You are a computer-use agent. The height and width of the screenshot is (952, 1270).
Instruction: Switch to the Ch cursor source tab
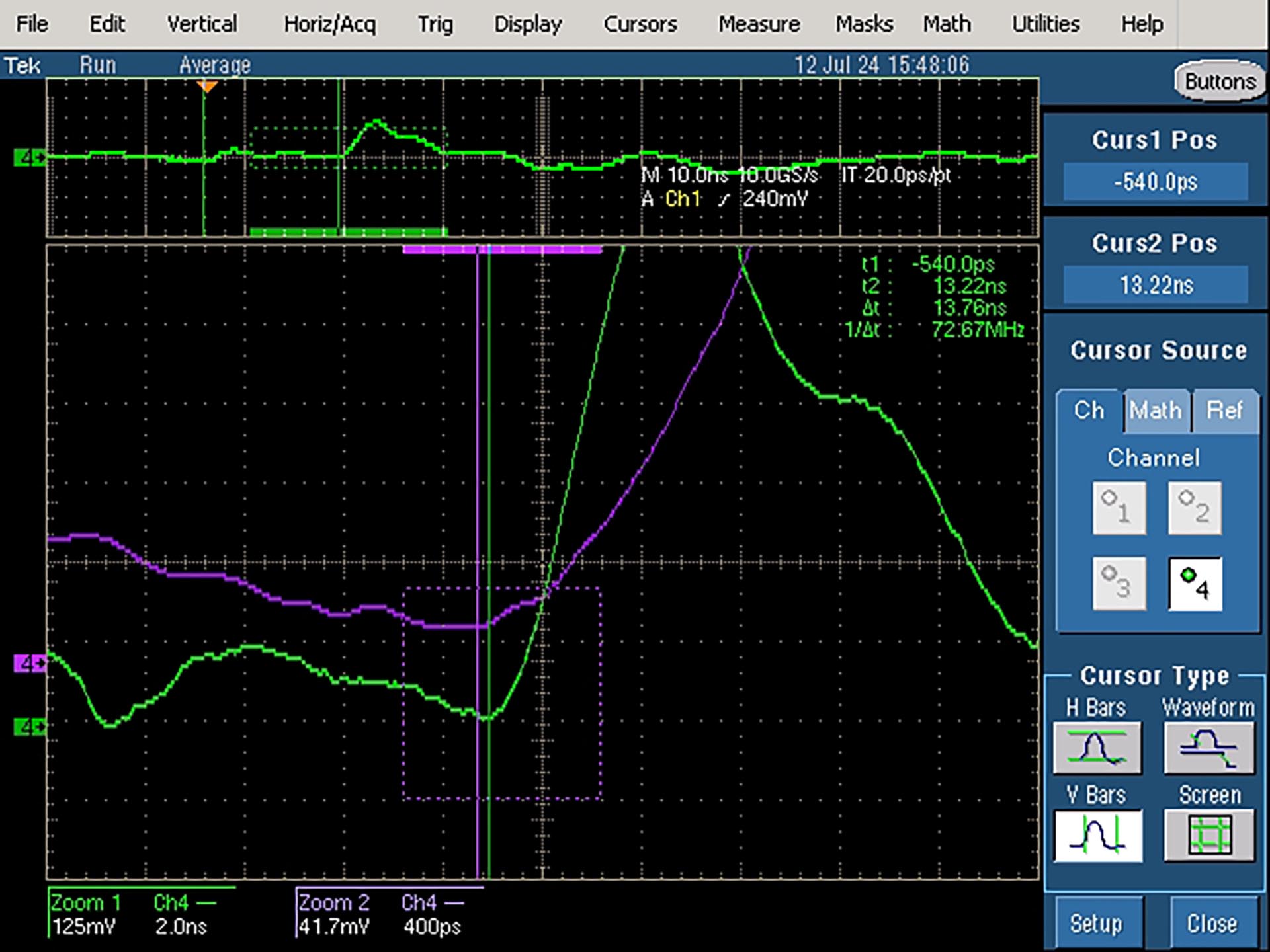tap(1089, 411)
